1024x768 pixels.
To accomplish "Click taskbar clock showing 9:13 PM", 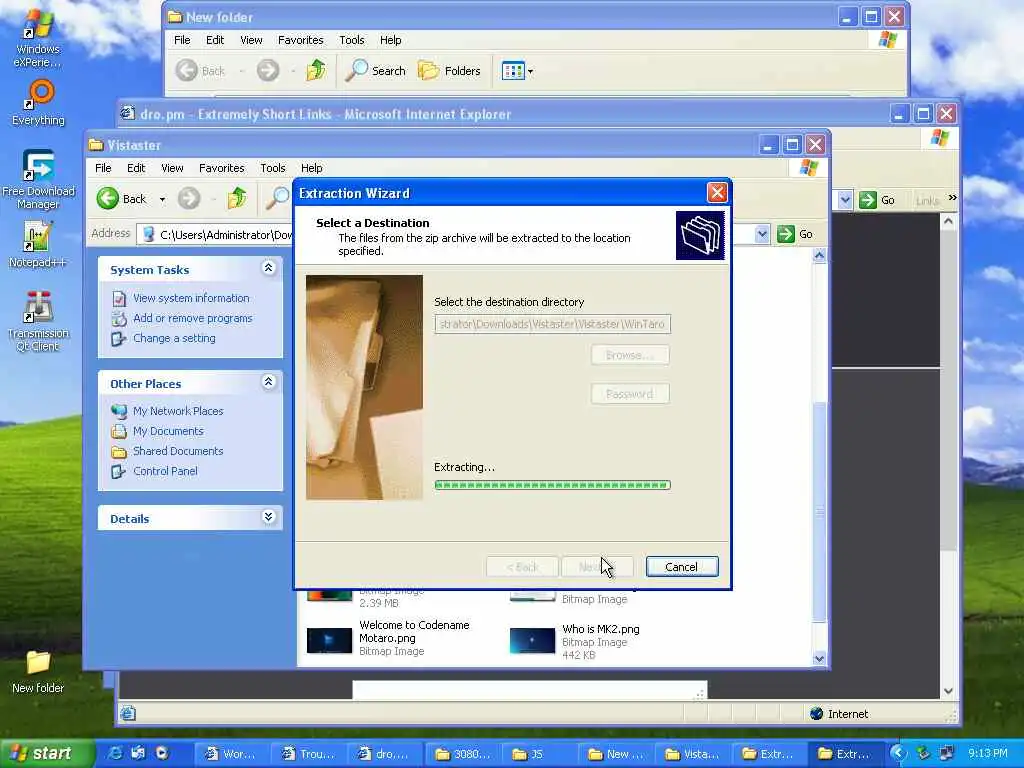I will [x=987, y=753].
